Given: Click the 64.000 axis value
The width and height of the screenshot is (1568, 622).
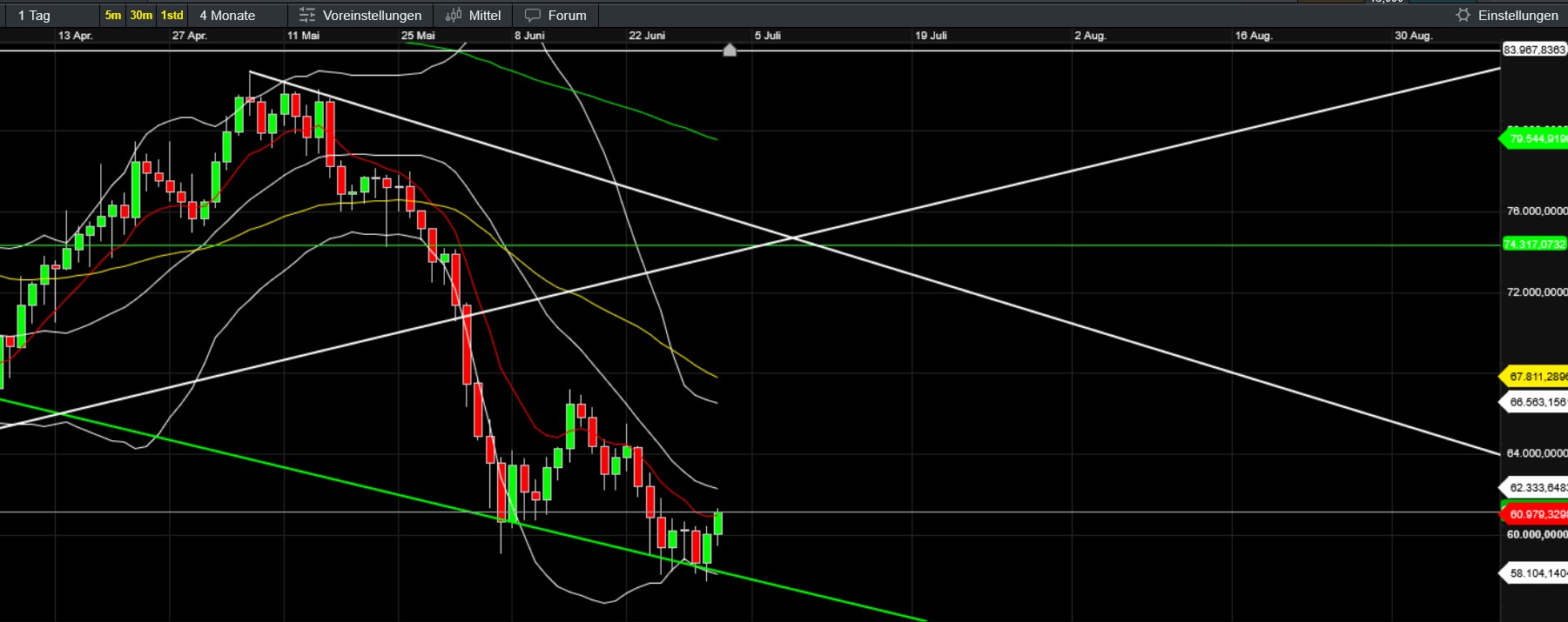Looking at the screenshot, I should [x=1537, y=453].
